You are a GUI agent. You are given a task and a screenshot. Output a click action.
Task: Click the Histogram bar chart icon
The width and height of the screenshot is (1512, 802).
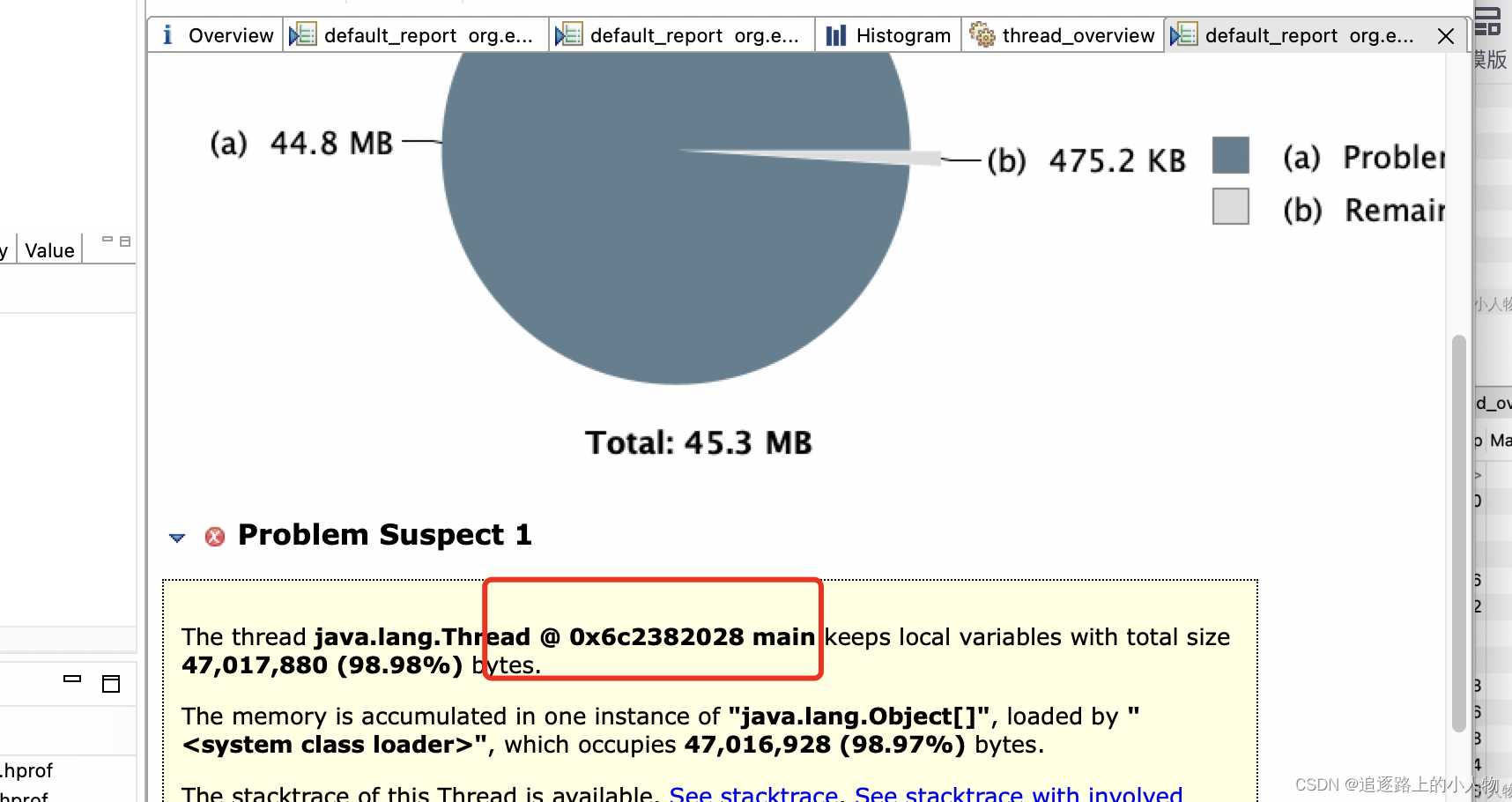pyautogui.click(x=835, y=35)
